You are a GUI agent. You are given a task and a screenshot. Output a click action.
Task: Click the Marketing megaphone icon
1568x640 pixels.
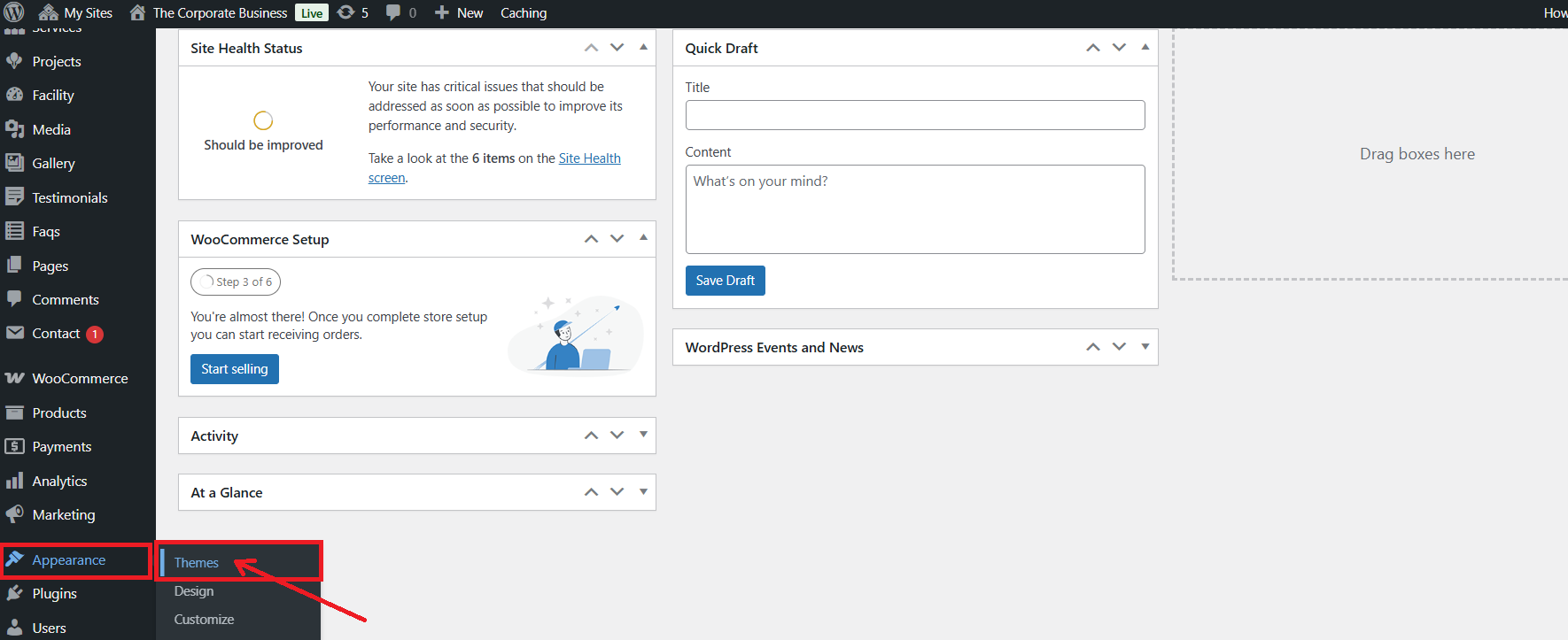(x=15, y=514)
